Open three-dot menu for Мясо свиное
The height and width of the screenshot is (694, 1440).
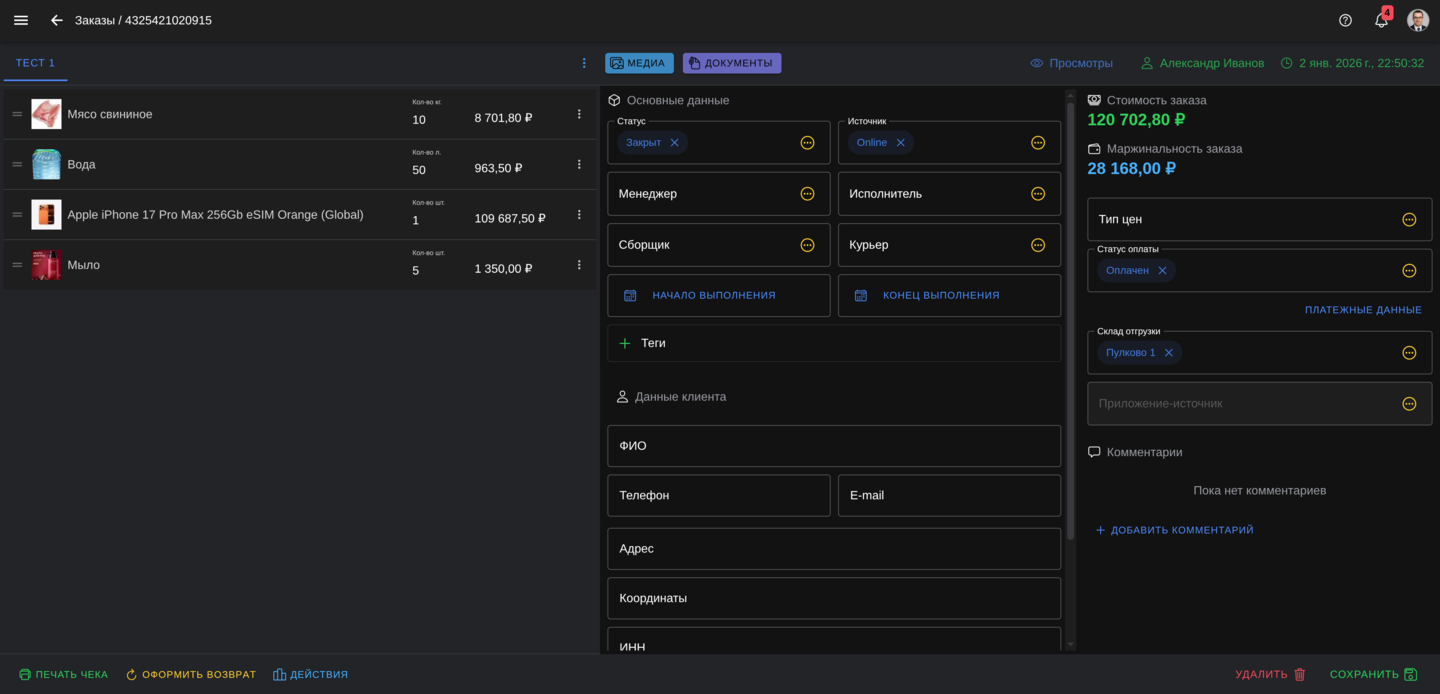579,115
